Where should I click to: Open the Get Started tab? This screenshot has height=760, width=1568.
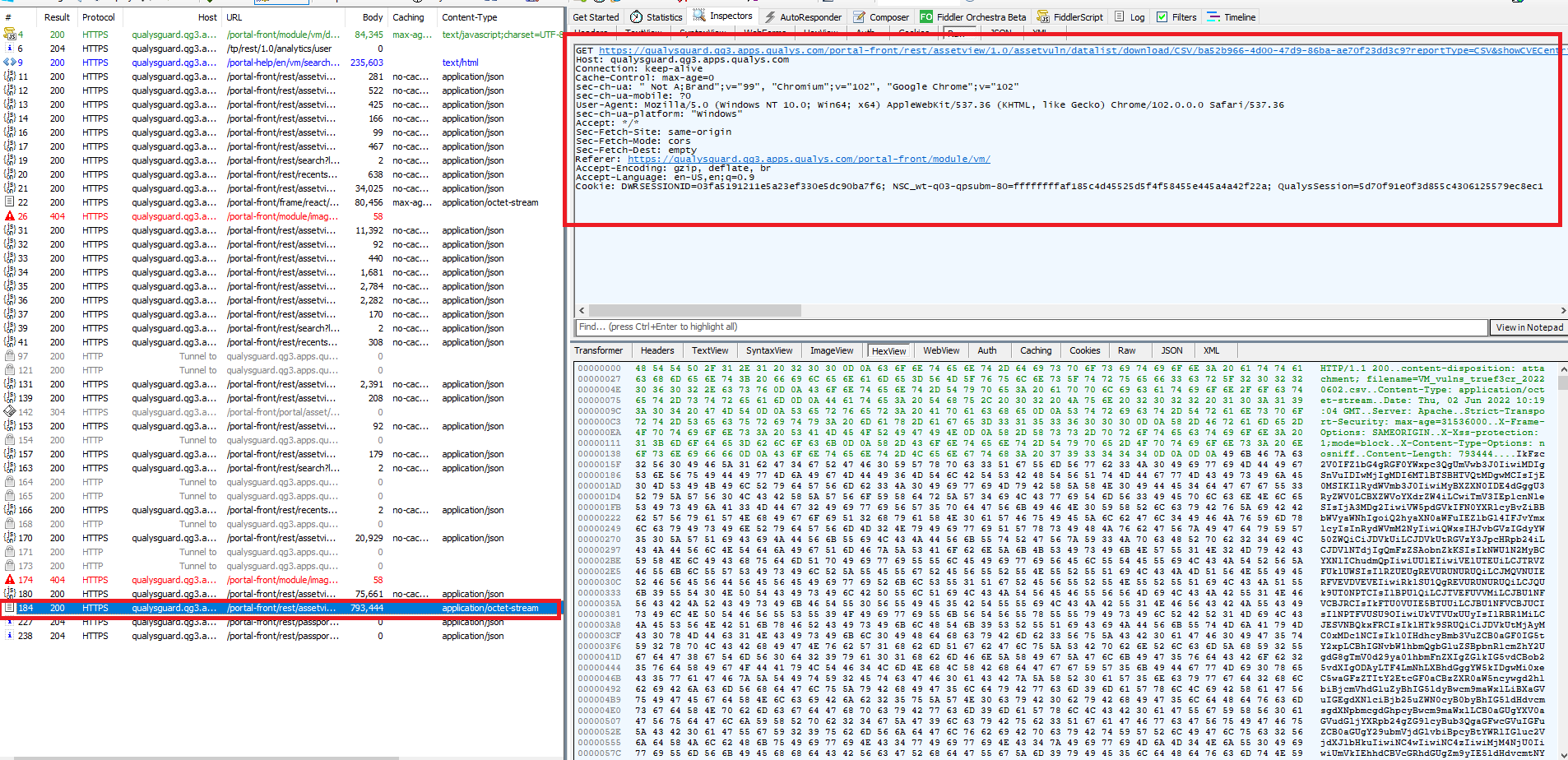pos(596,17)
